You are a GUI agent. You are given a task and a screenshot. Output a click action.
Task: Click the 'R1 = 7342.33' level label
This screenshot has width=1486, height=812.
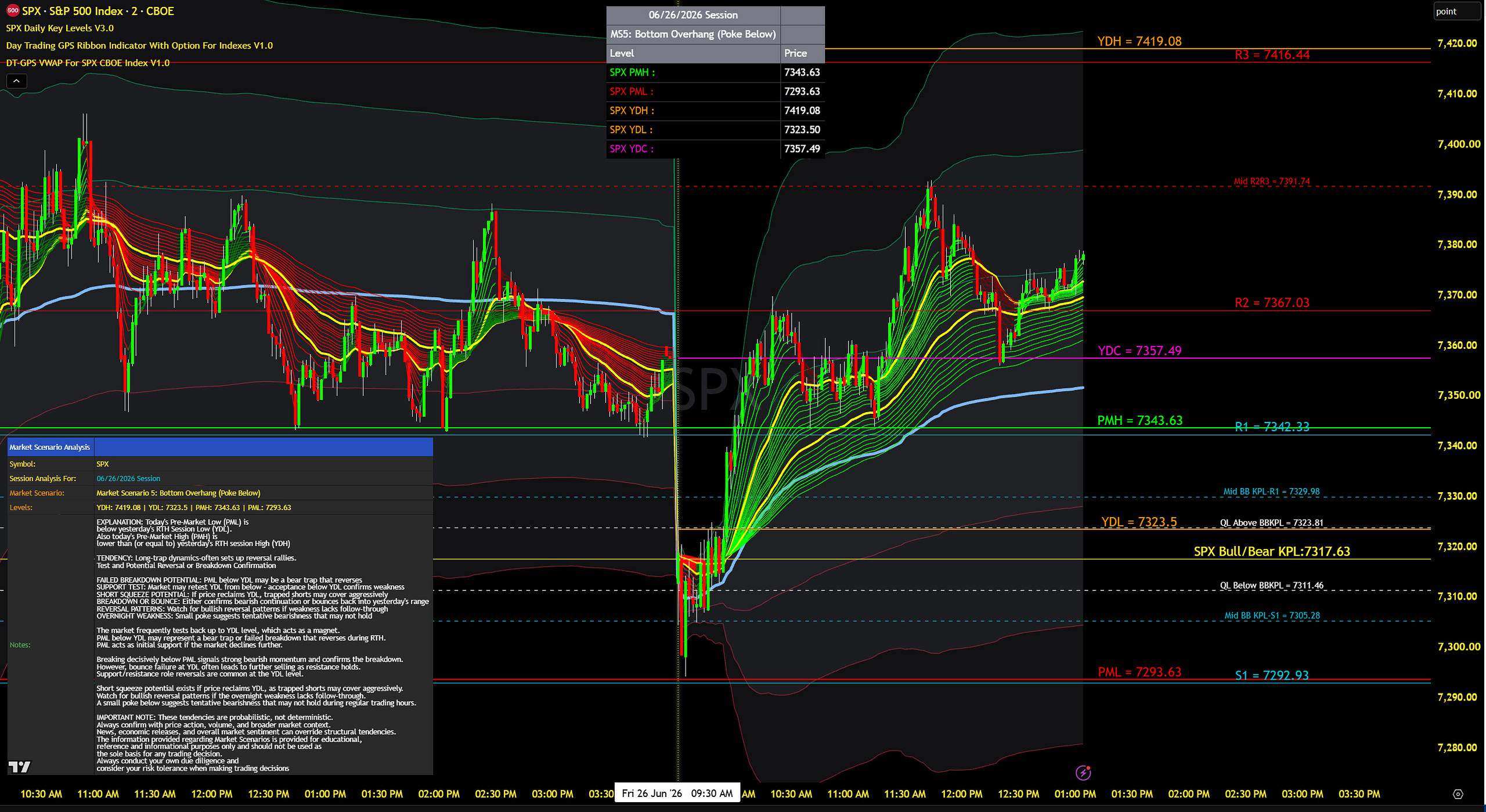pos(1272,427)
